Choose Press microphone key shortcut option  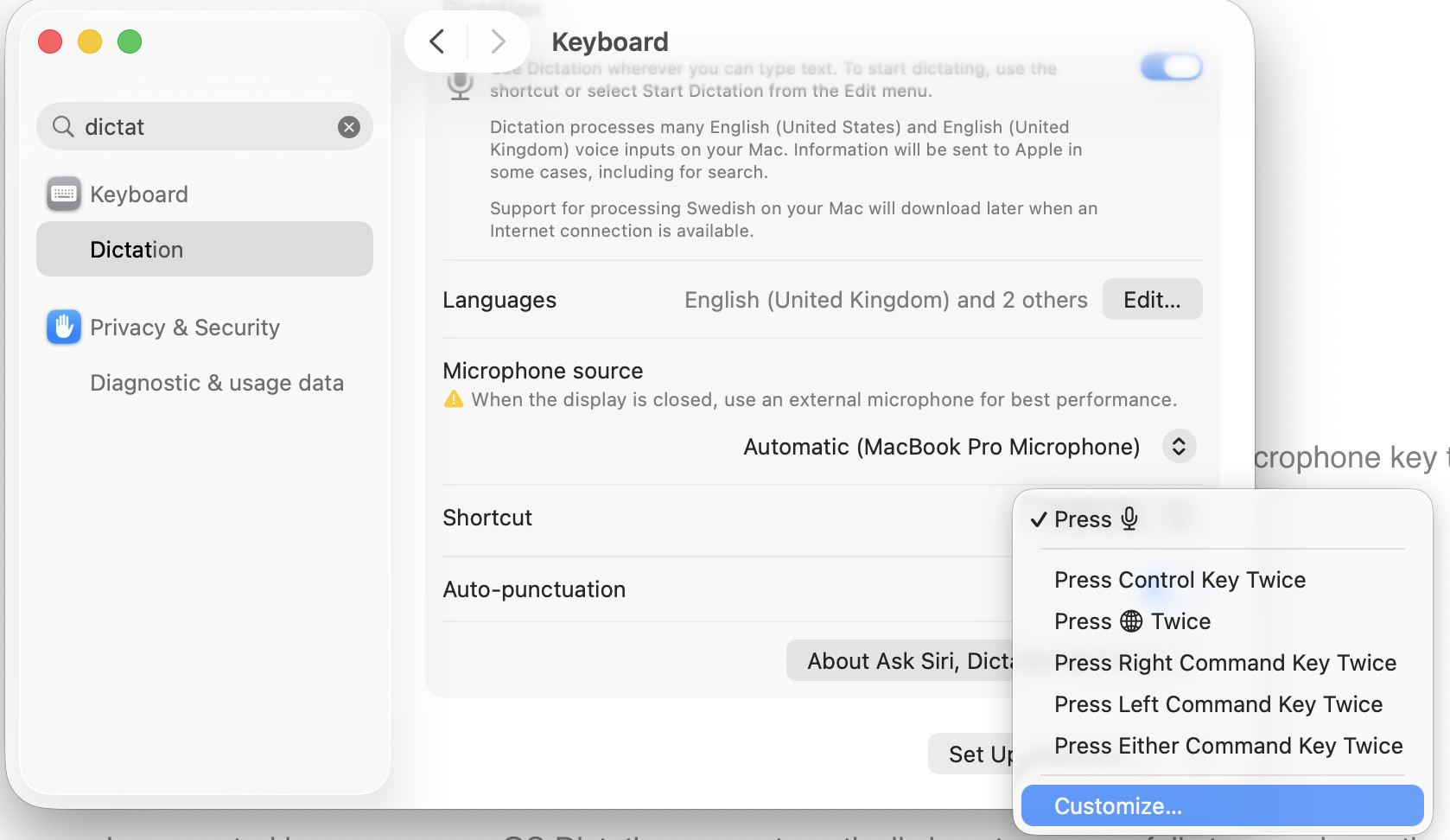click(1223, 519)
